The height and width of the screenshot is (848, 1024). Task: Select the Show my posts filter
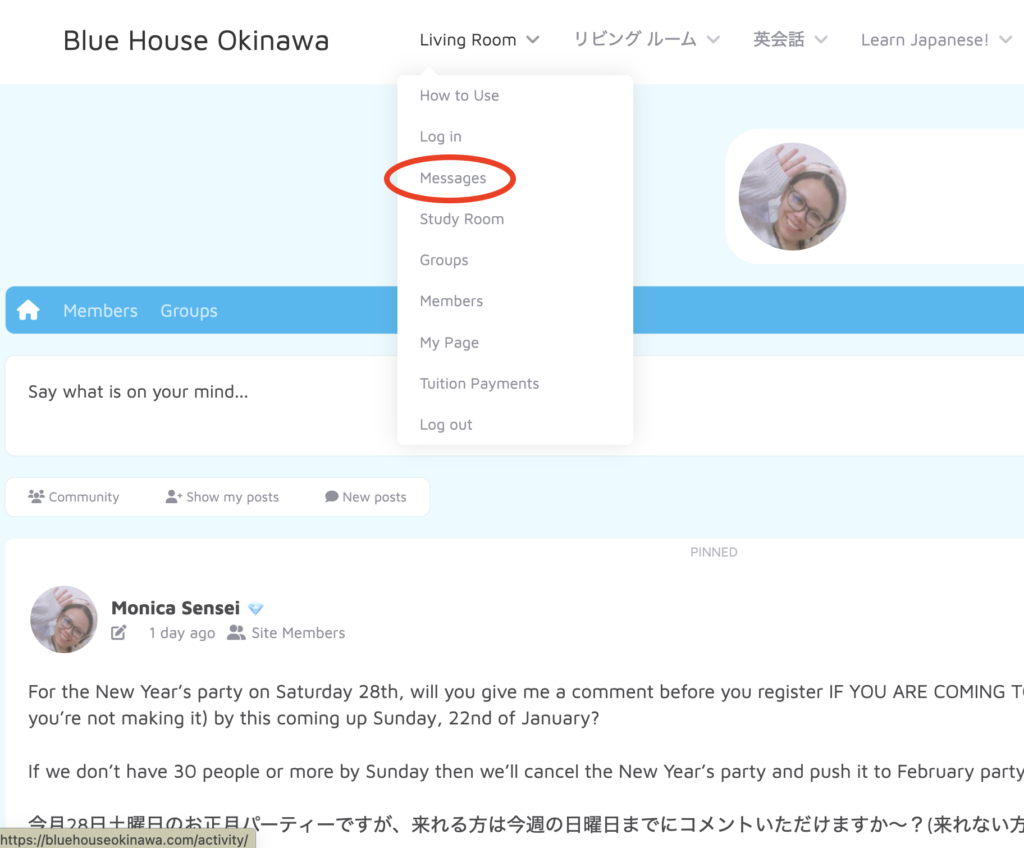[x=222, y=497]
